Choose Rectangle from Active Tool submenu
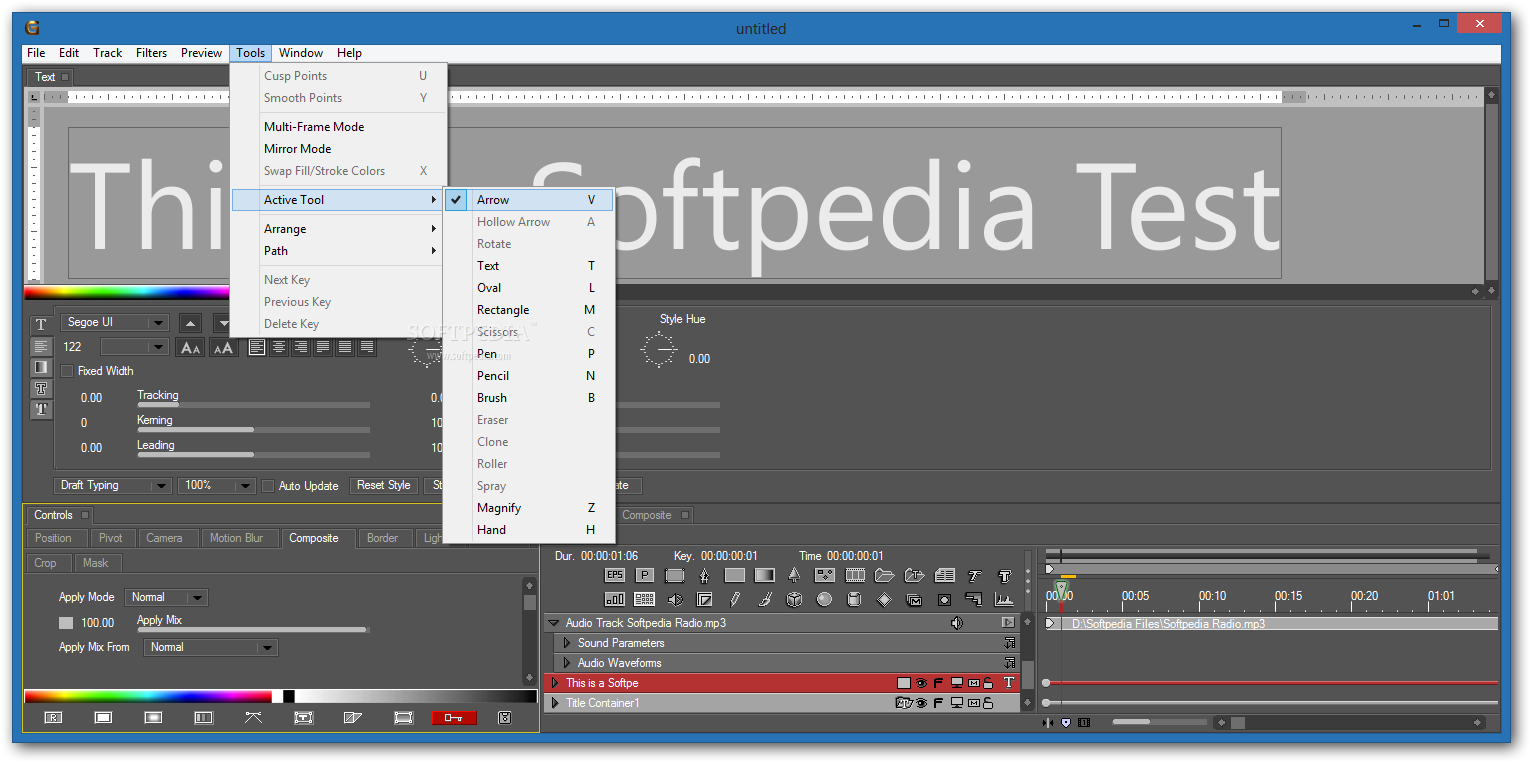Viewport: 1531px width, 763px height. click(528, 310)
